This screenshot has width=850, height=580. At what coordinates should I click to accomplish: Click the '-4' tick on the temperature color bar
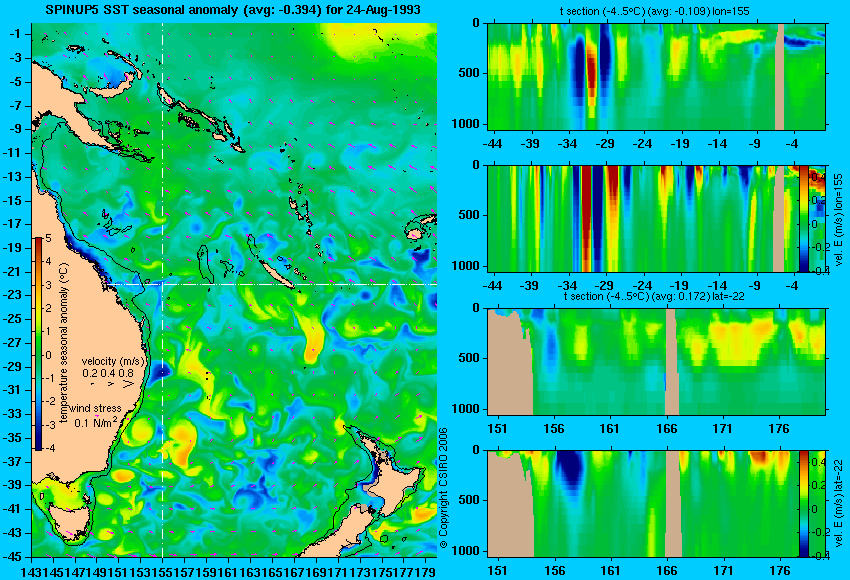48,448
